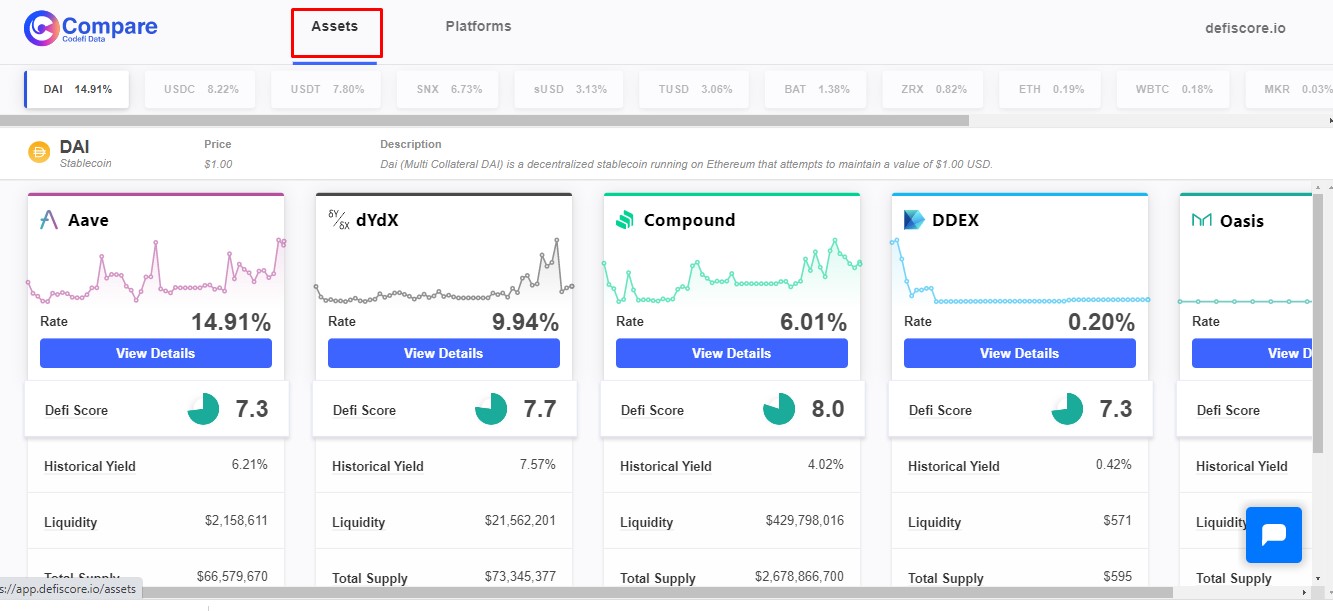Click the dYdX platform logo

339,220
